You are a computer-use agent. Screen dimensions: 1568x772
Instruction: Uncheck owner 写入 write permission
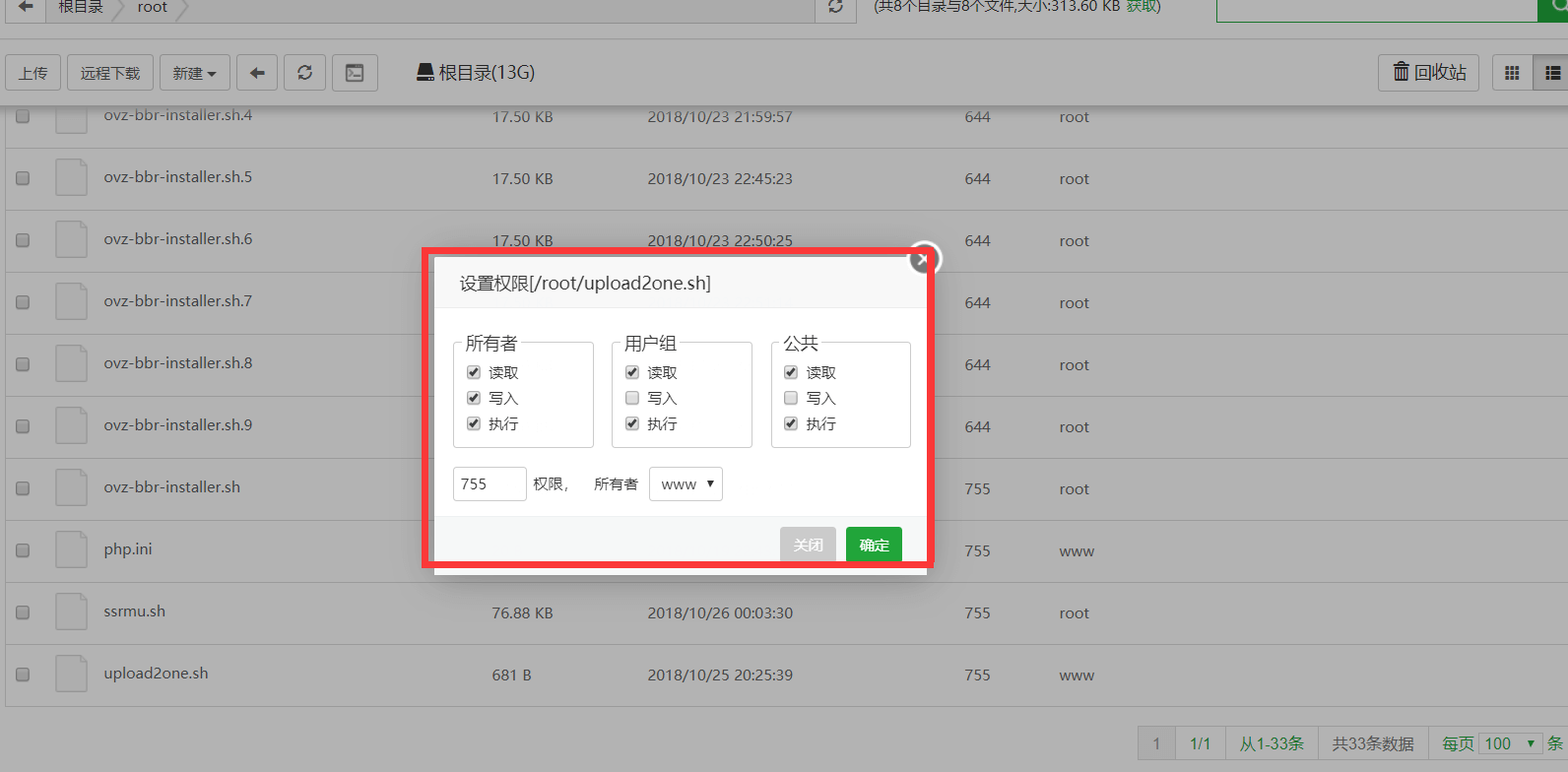tap(474, 398)
